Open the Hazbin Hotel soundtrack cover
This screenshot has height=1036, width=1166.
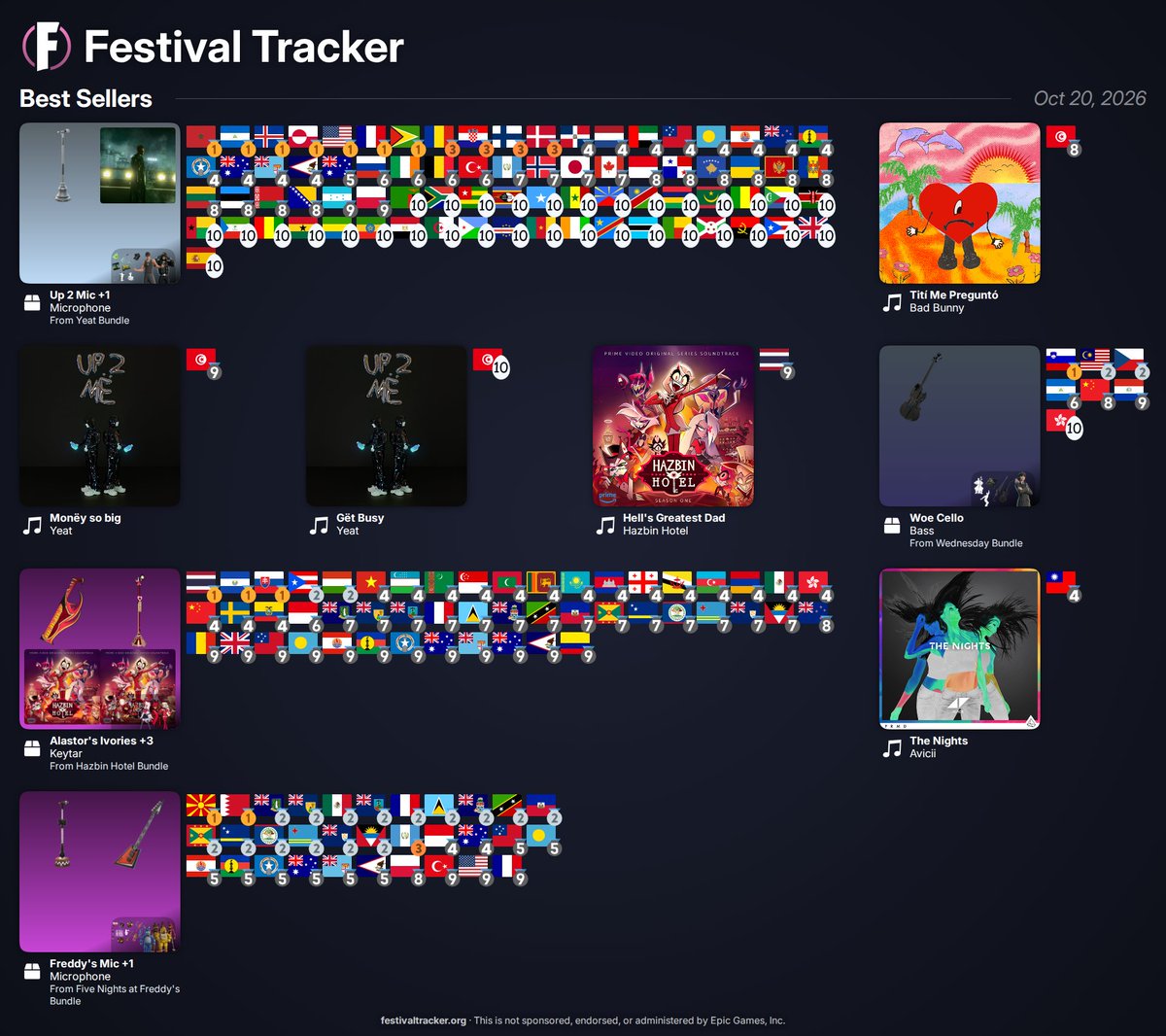[673, 426]
